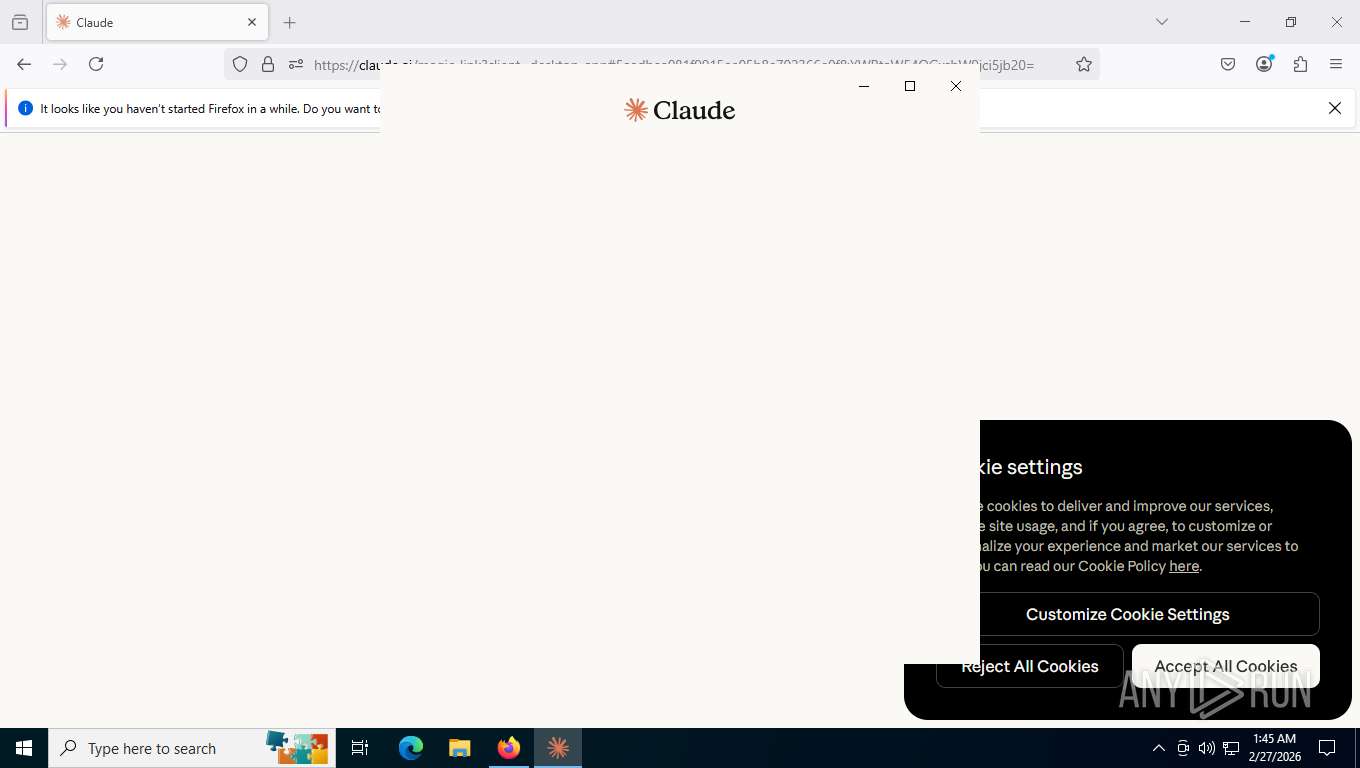This screenshot has width=1360, height=768.
Task: Open tracking protection shield icon
Action: coord(240,64)
